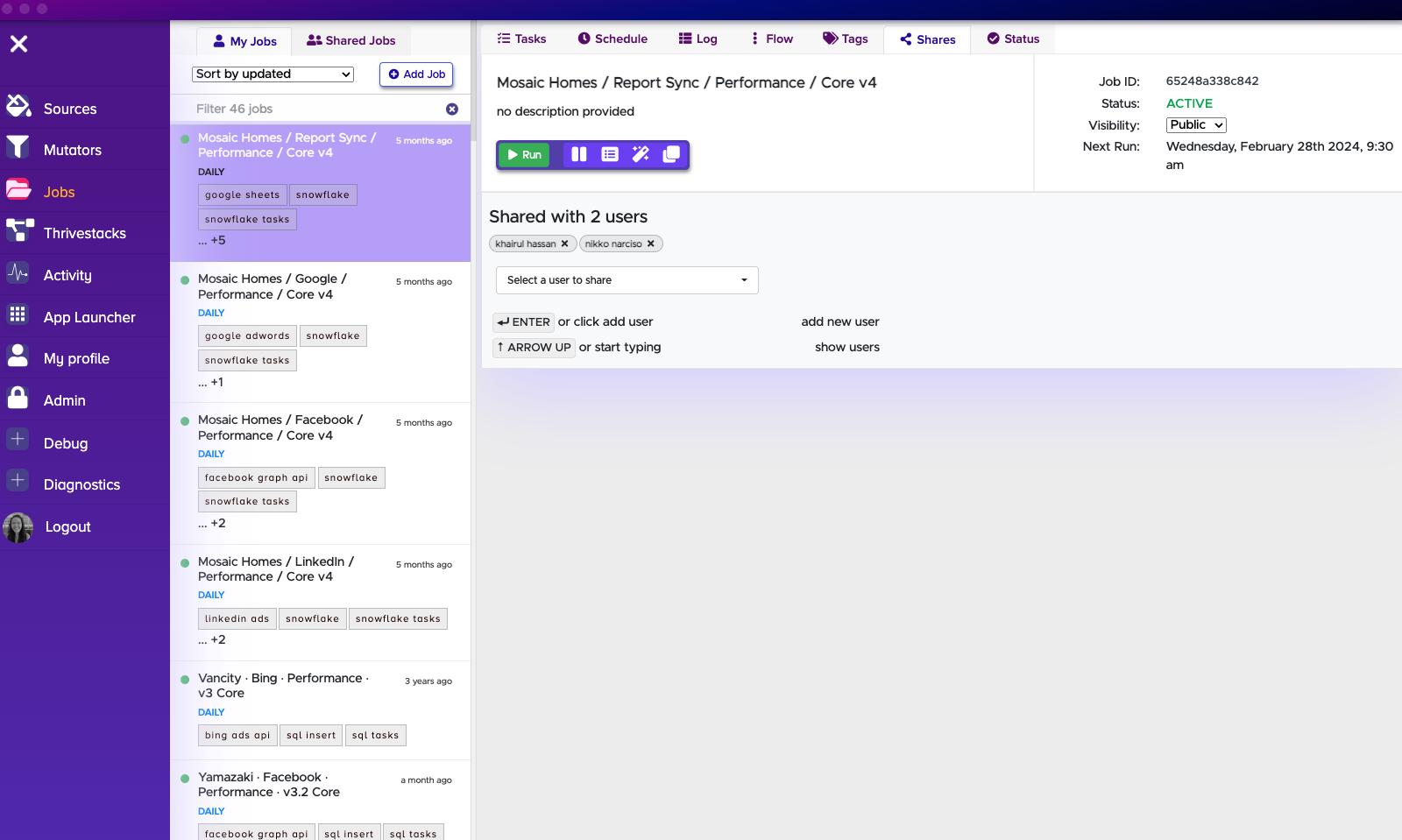
Task: Open Mutators funnel in the sidebar
Action: coord(72,150)
